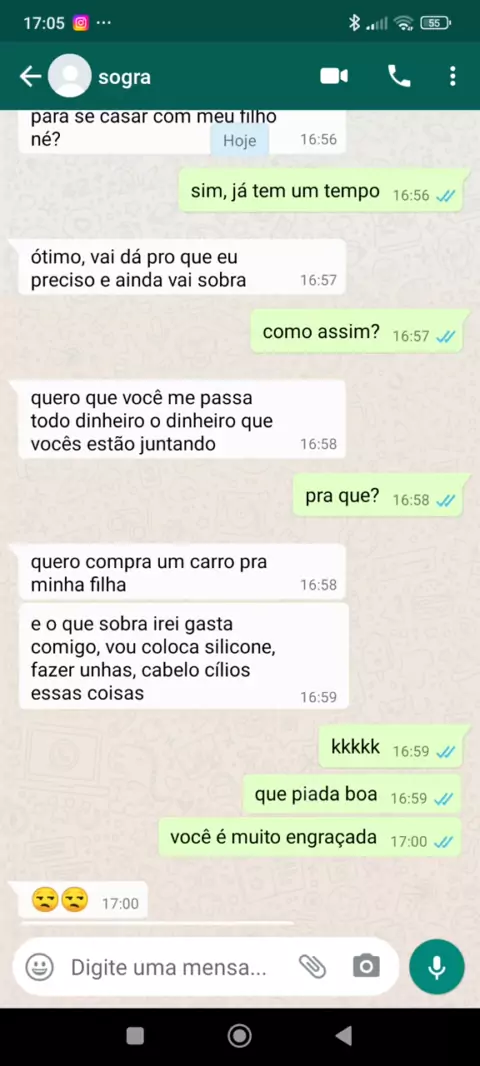Tap the paperclip attachment icon
This screenshot has height=1066, width=480.
tap(313, 966)
